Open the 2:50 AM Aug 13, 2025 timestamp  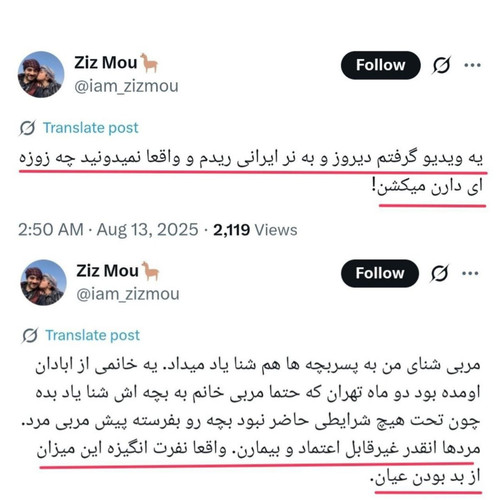(x=108, y=230)
